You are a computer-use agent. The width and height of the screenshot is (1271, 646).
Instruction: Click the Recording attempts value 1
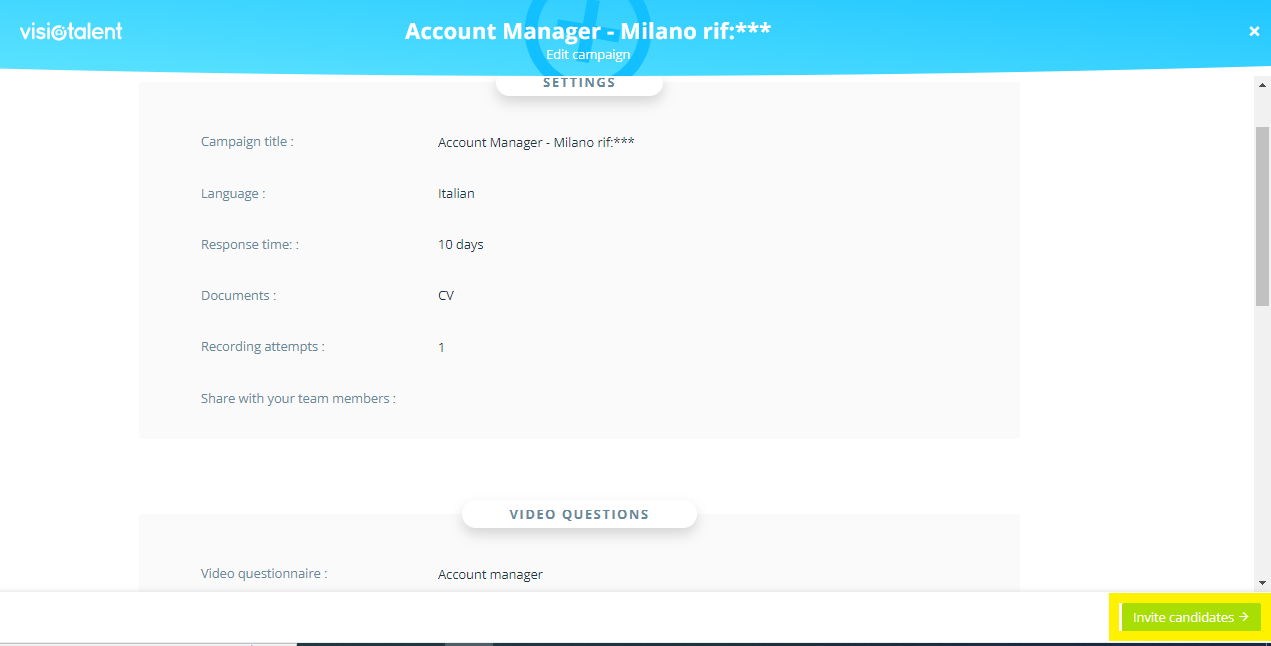[441, 347]
